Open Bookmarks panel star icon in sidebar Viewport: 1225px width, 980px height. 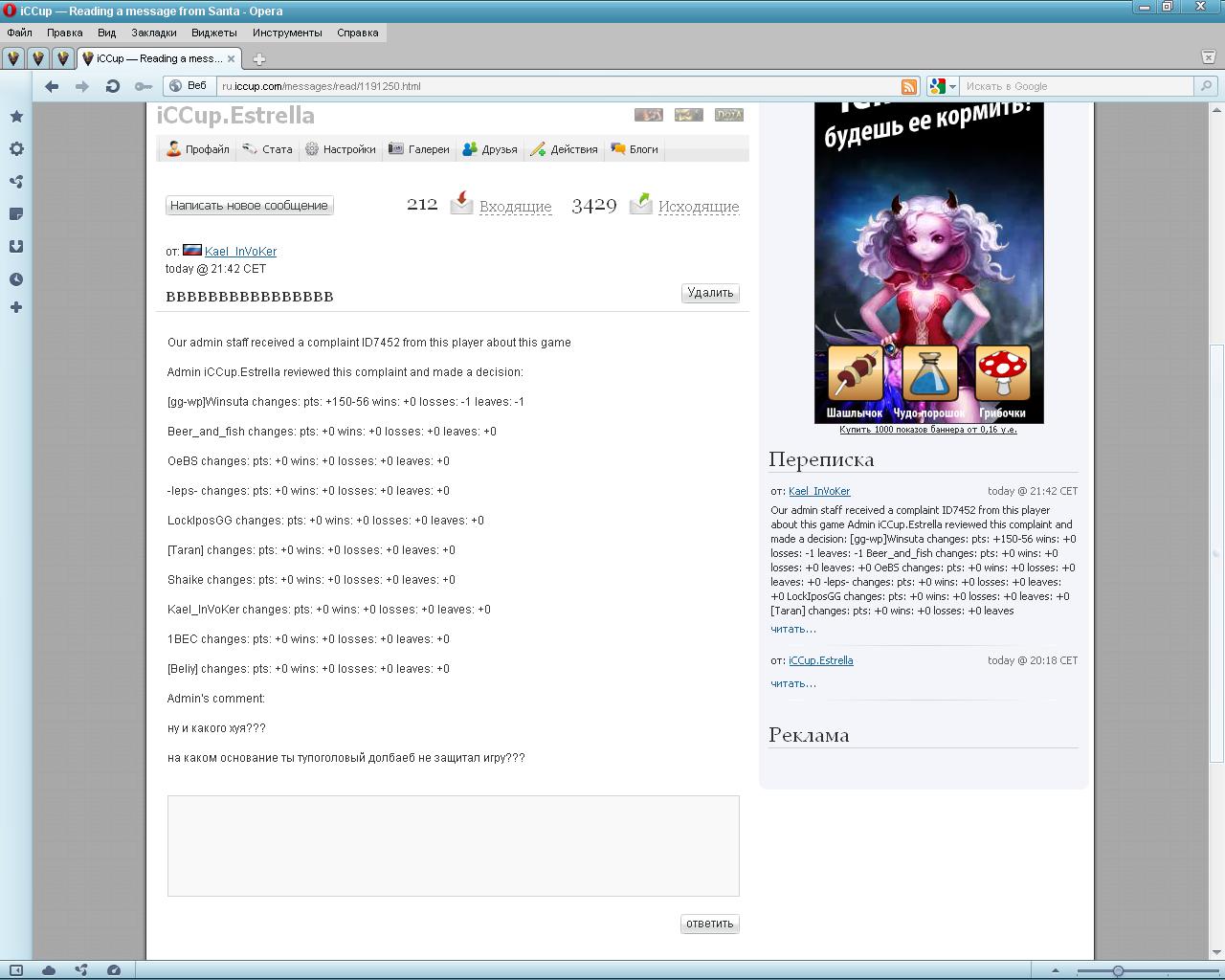pos(16,117)
